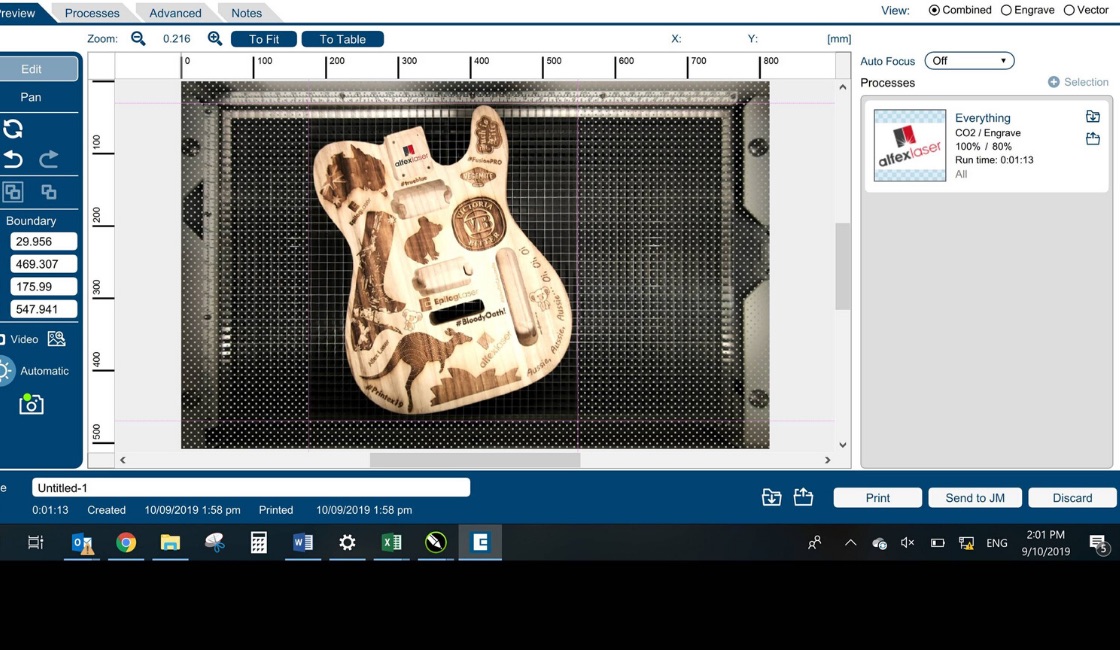Switch to the Preview tab
The image size is (1120, 650).
[x=21, y=13]
